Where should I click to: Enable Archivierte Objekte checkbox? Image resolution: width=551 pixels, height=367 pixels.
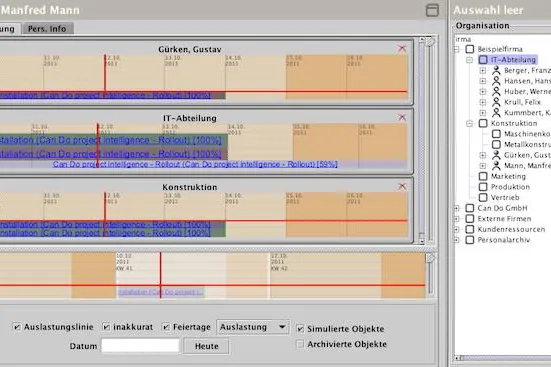[300, 344]
